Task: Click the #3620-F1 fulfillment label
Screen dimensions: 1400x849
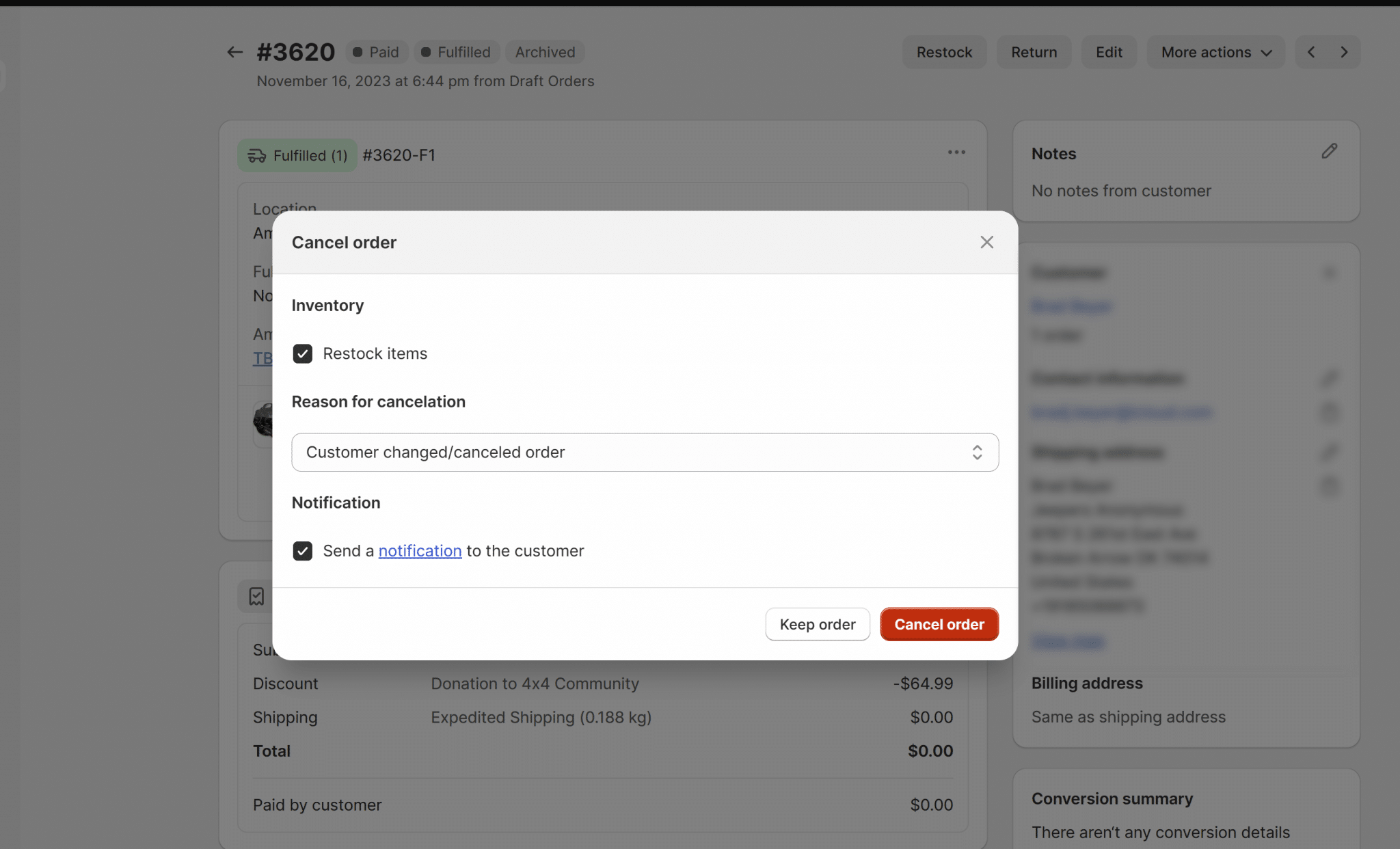Action: (x=399, y=156)
